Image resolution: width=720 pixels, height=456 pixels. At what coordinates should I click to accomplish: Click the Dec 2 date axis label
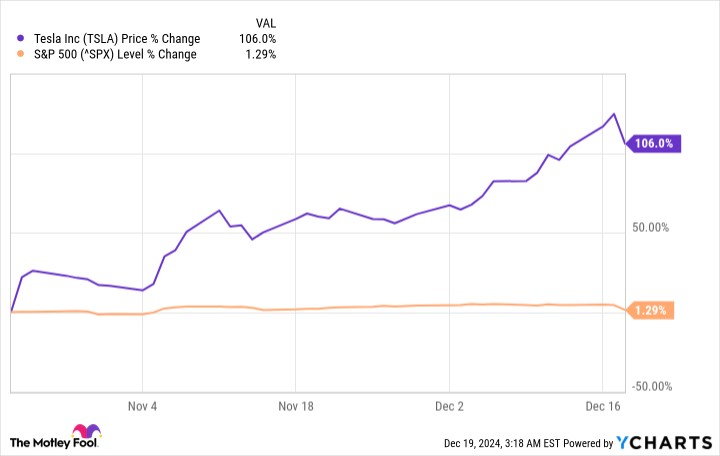tap(449, 406)
